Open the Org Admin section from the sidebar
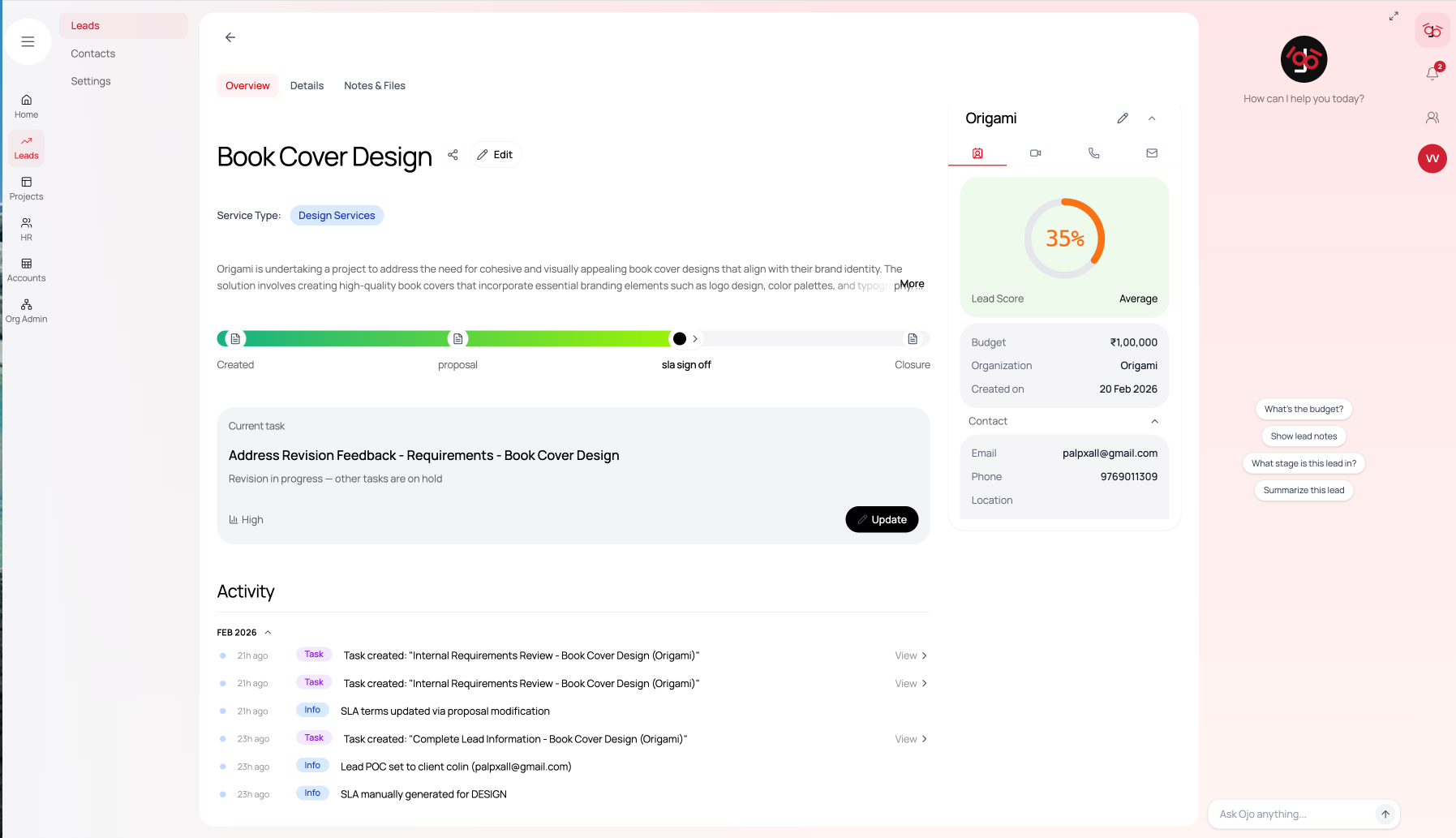The height and width of the screenshot is (838, 1456). point(26,307)
